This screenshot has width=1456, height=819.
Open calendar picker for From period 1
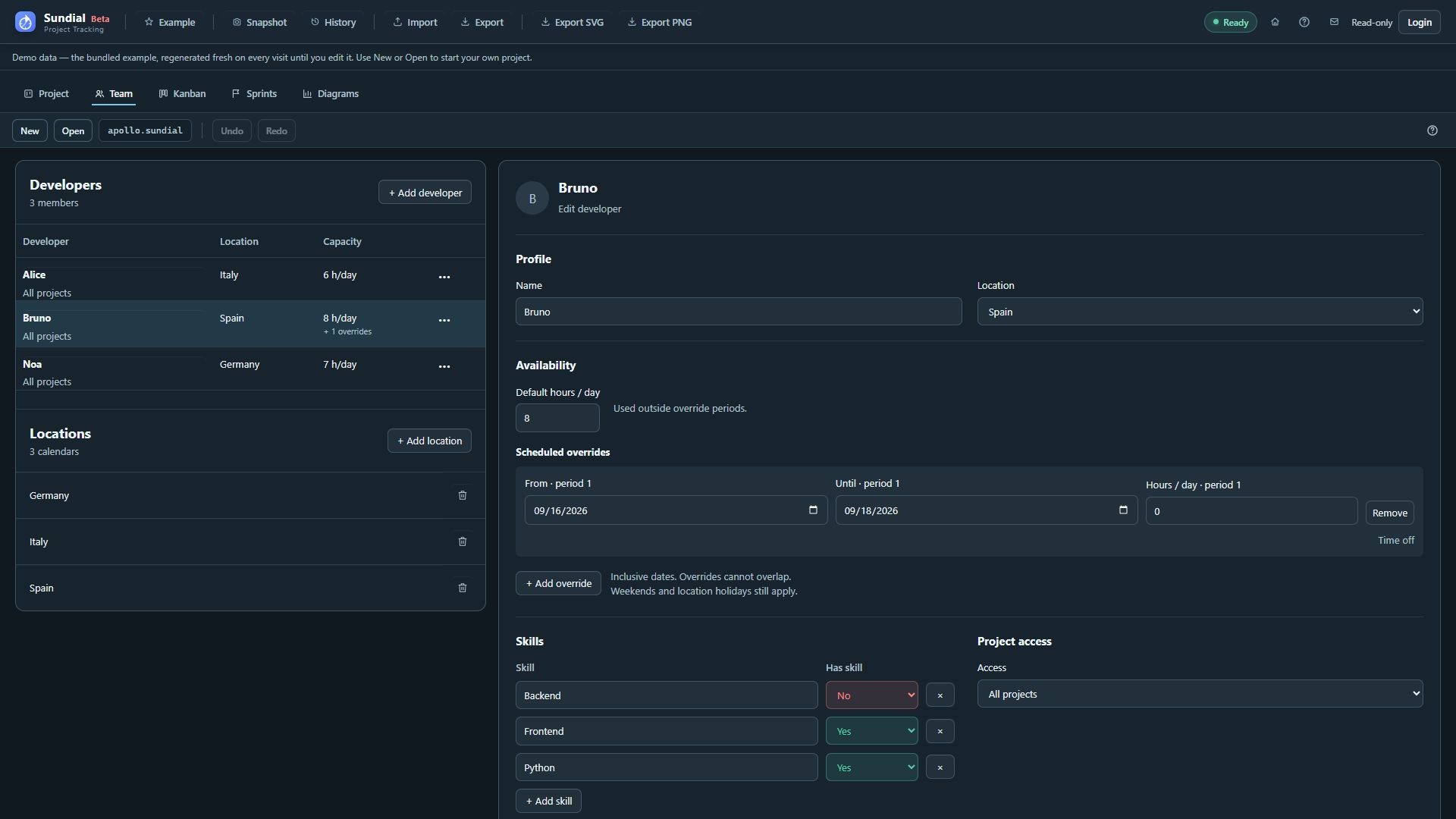pos(813,510)
